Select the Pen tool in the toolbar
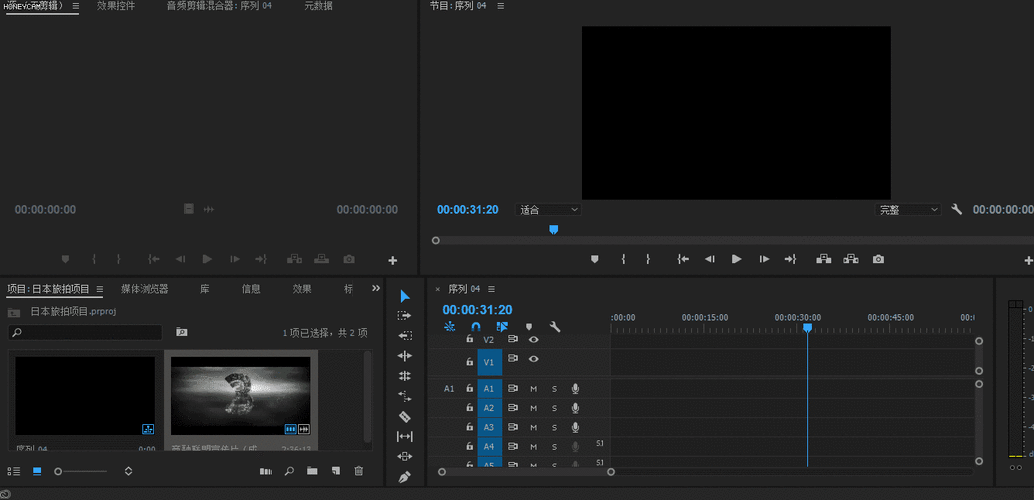This screenshot has height=500, width=1034. pos(405,477)
